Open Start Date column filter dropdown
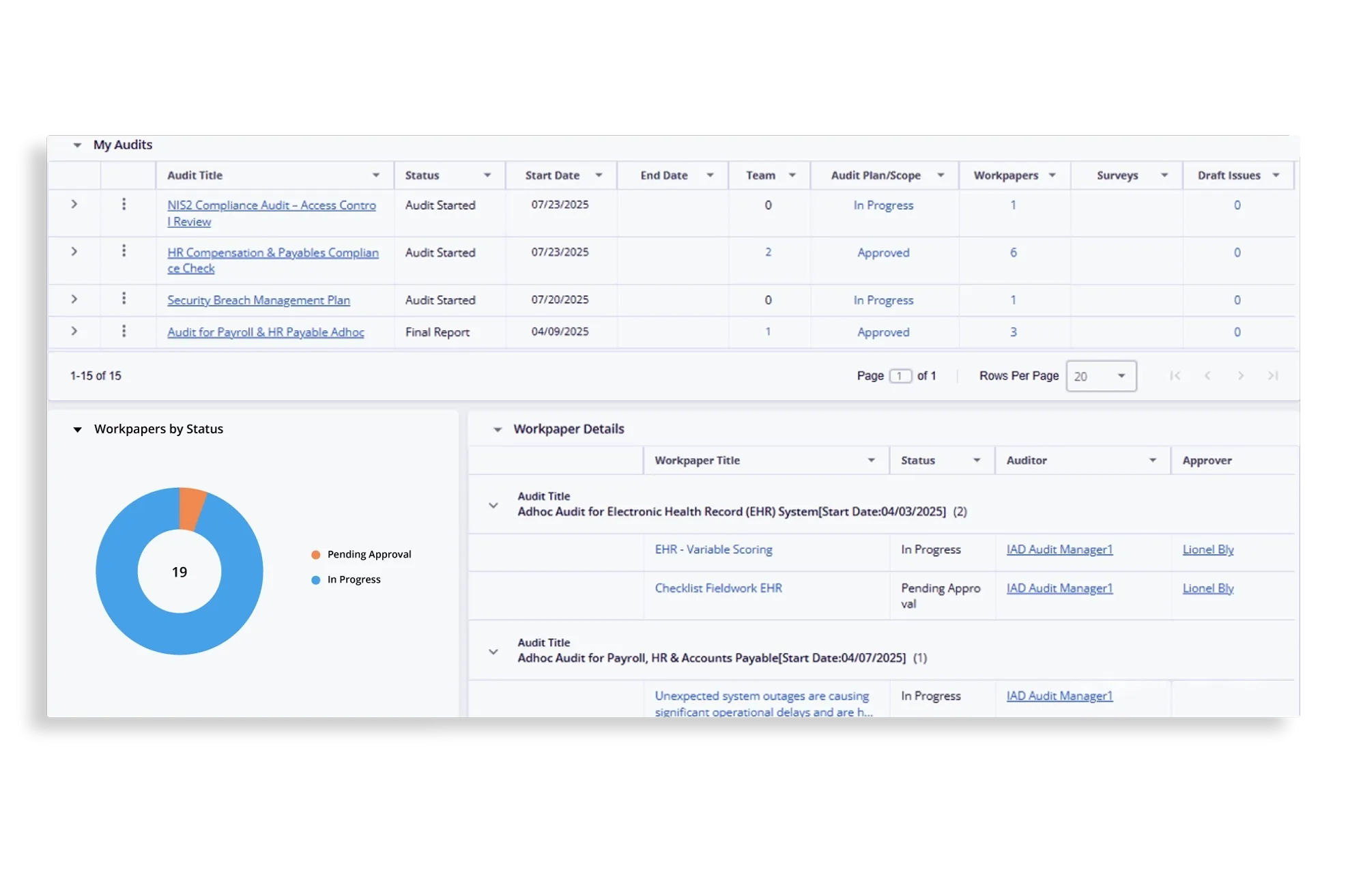1348x896 pixels. (x=599, y=175)
